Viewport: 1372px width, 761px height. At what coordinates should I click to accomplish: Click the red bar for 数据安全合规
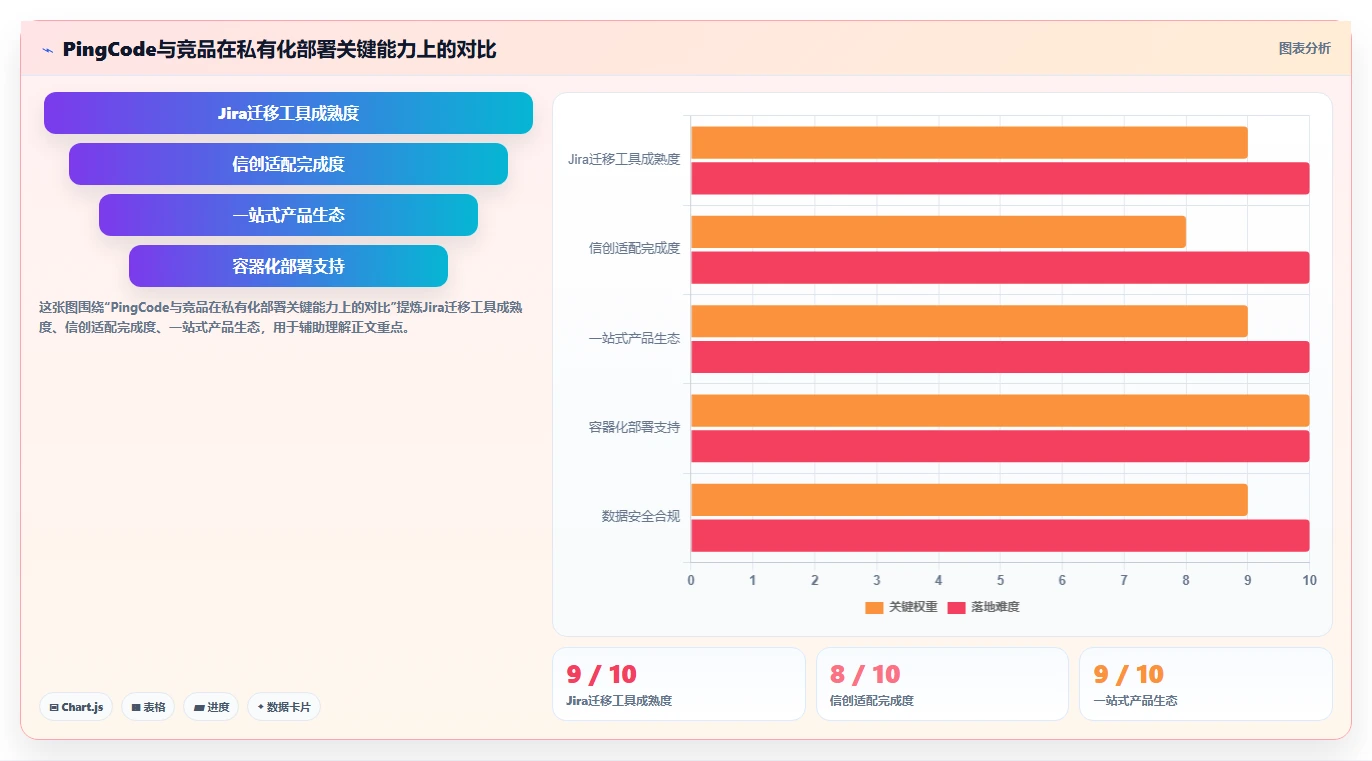tap(1000, 535)
